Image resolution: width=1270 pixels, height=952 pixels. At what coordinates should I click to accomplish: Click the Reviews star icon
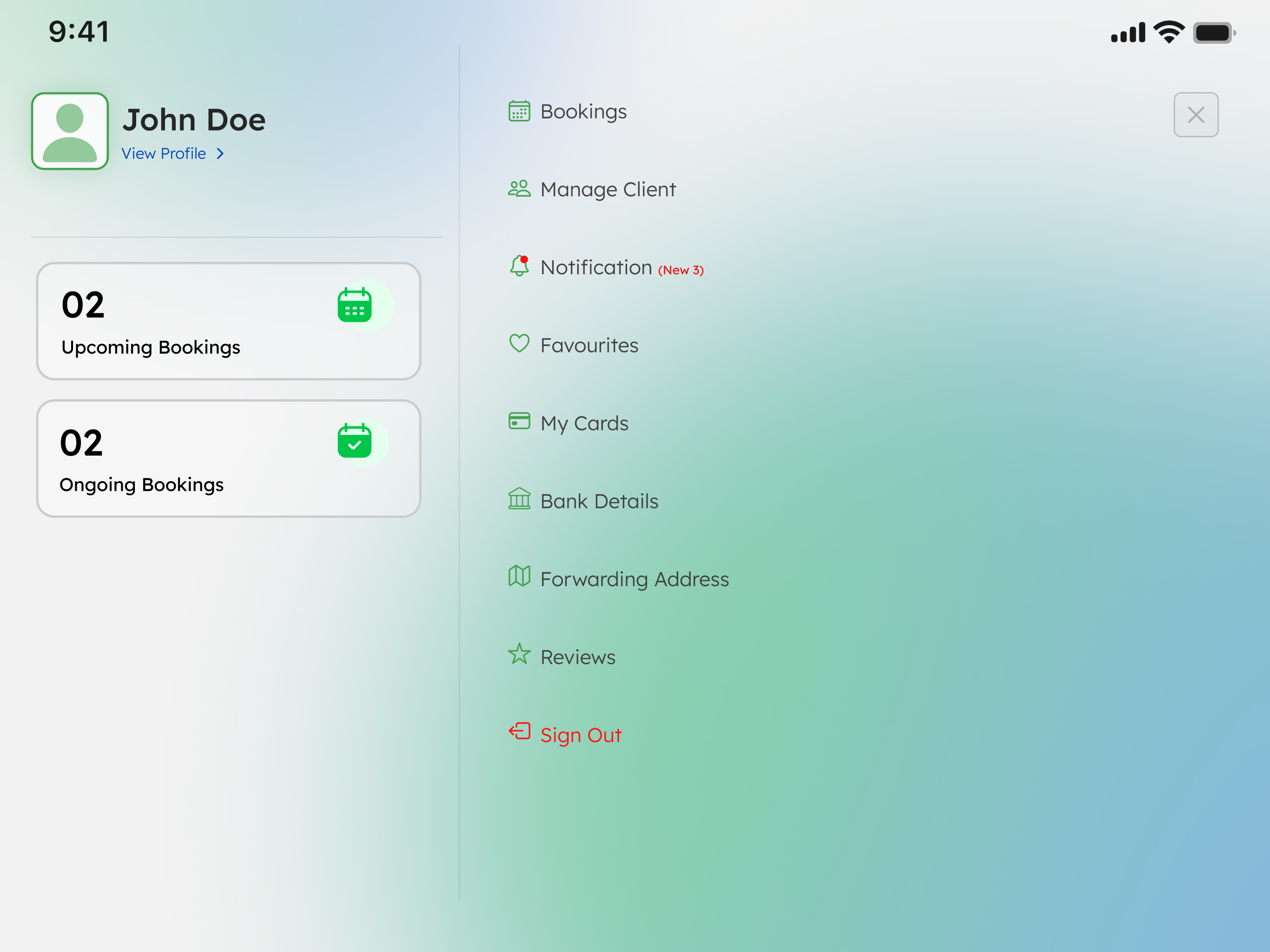[519, 654]
